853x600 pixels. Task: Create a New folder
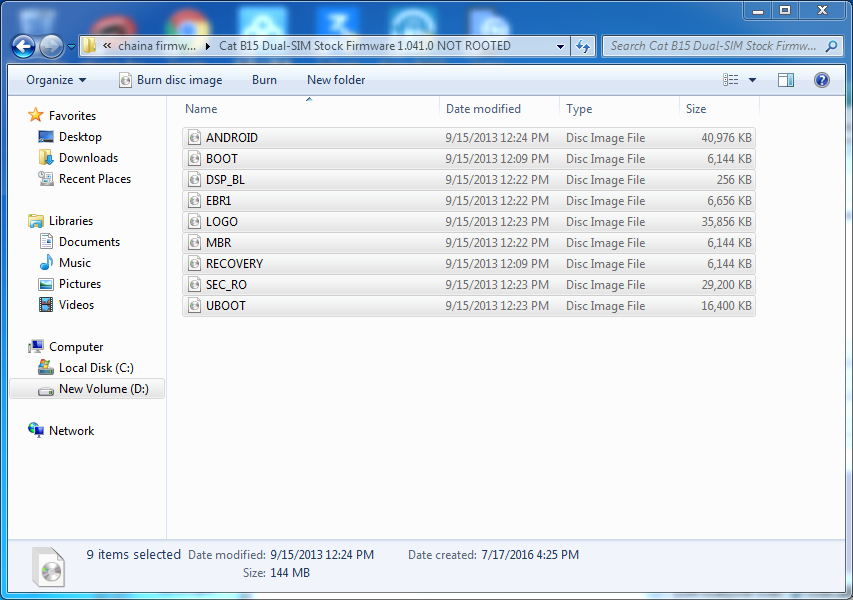(336, 80)
